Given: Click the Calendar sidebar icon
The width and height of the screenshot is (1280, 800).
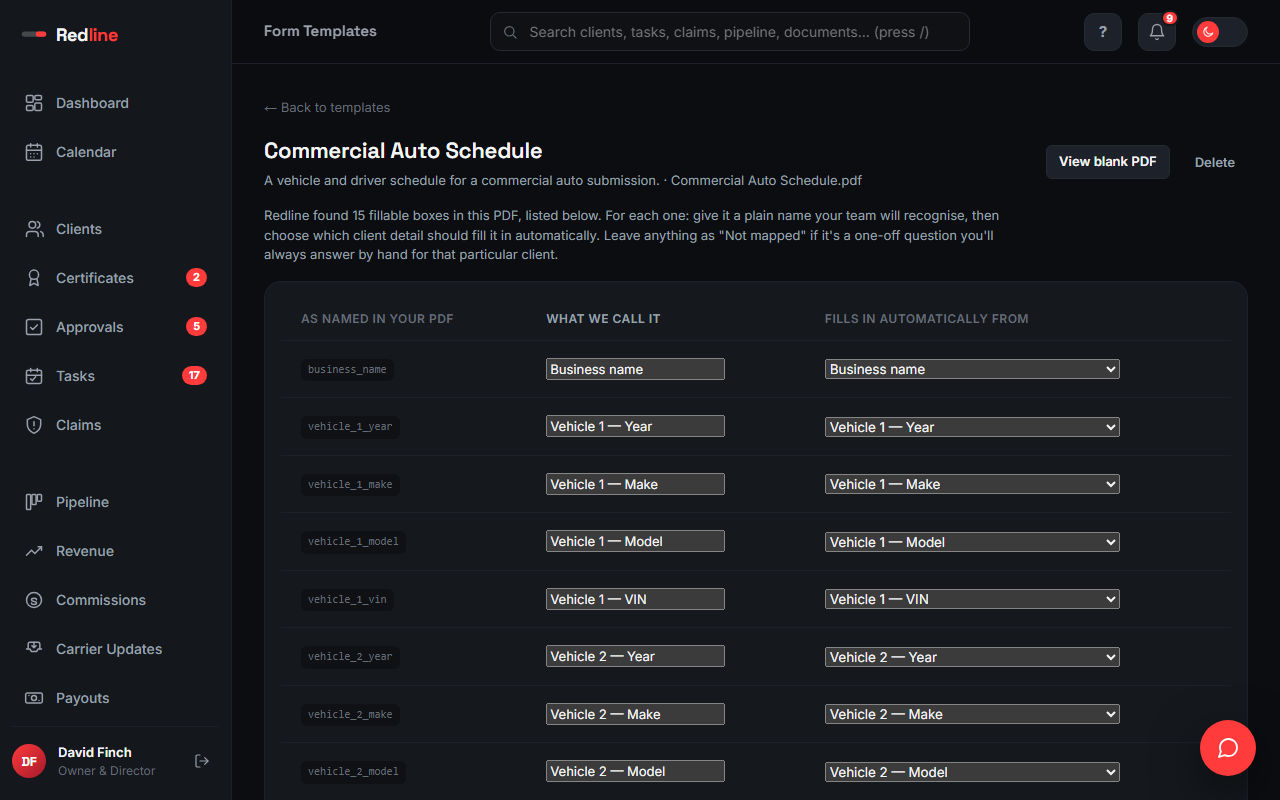Looking at the screenshot, I should coord(34,152).
